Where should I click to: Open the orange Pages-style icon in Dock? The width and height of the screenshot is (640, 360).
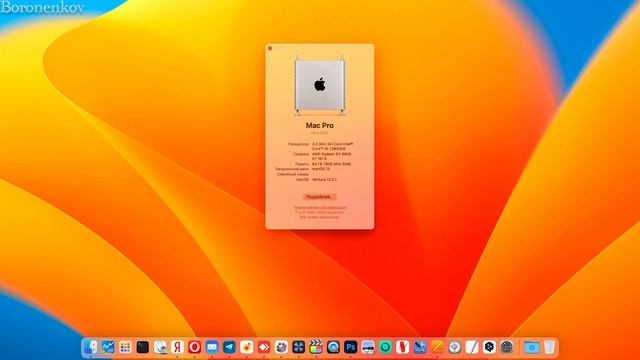pos(437,347)
